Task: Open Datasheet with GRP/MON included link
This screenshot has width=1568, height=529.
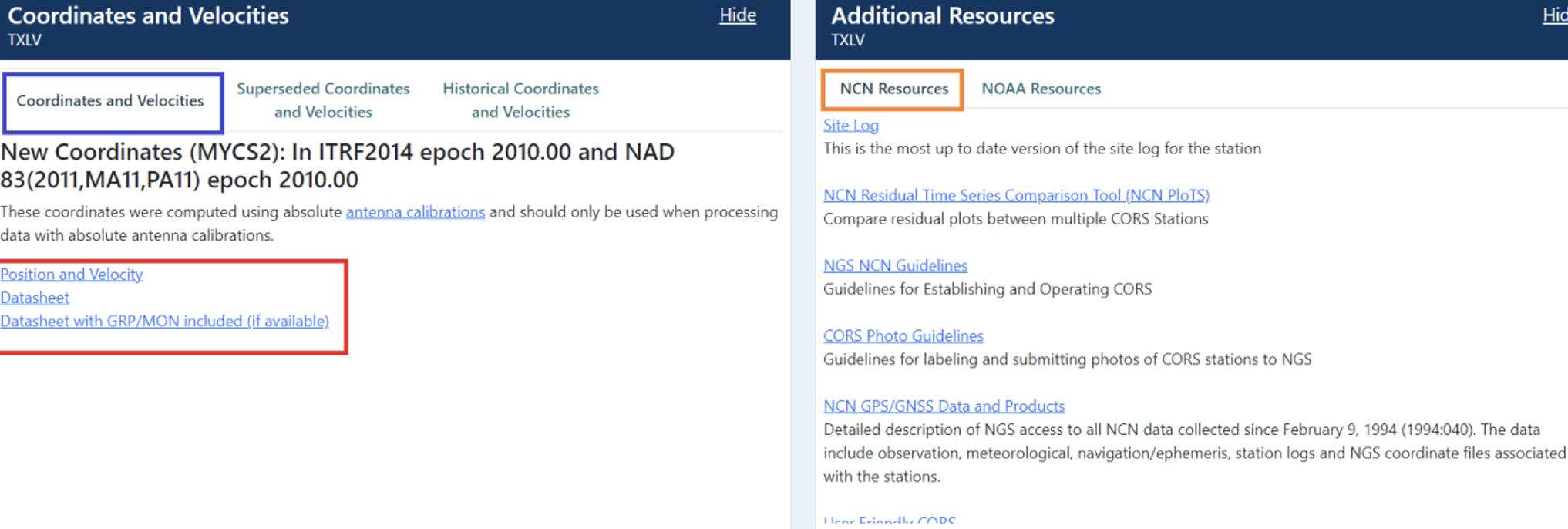Action: point(164,321)
